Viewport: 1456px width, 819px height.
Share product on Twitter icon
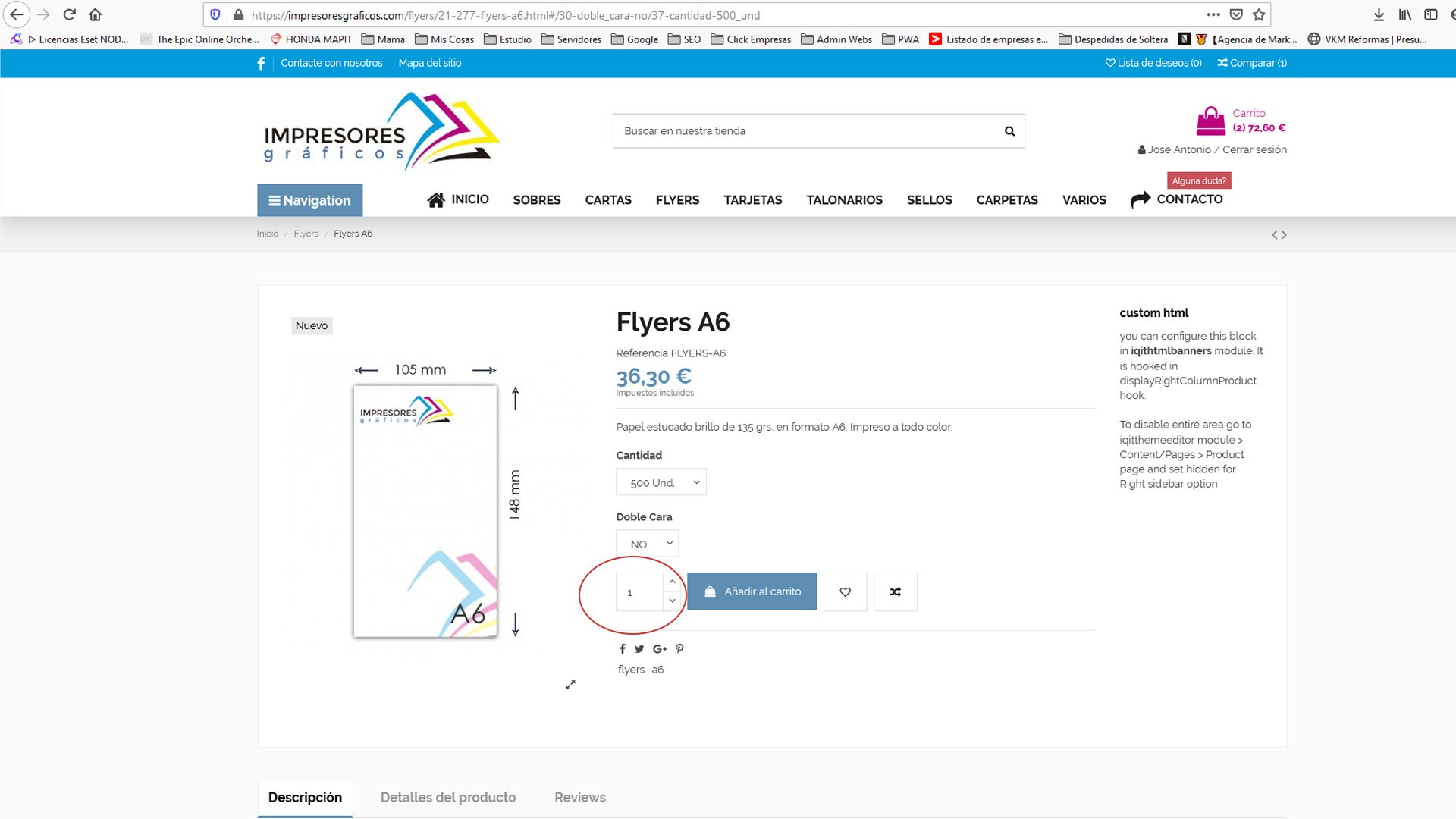[639, 649]
